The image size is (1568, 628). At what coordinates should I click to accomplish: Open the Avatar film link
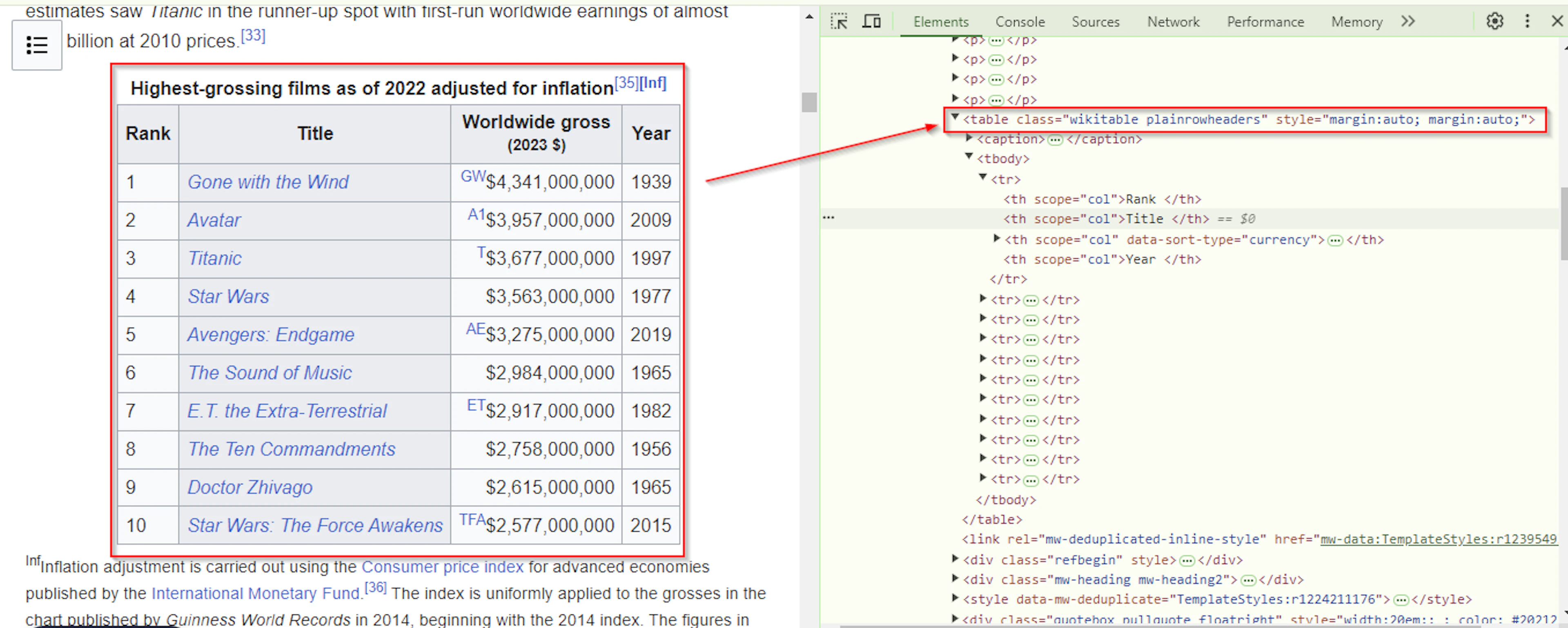point(214,220)
